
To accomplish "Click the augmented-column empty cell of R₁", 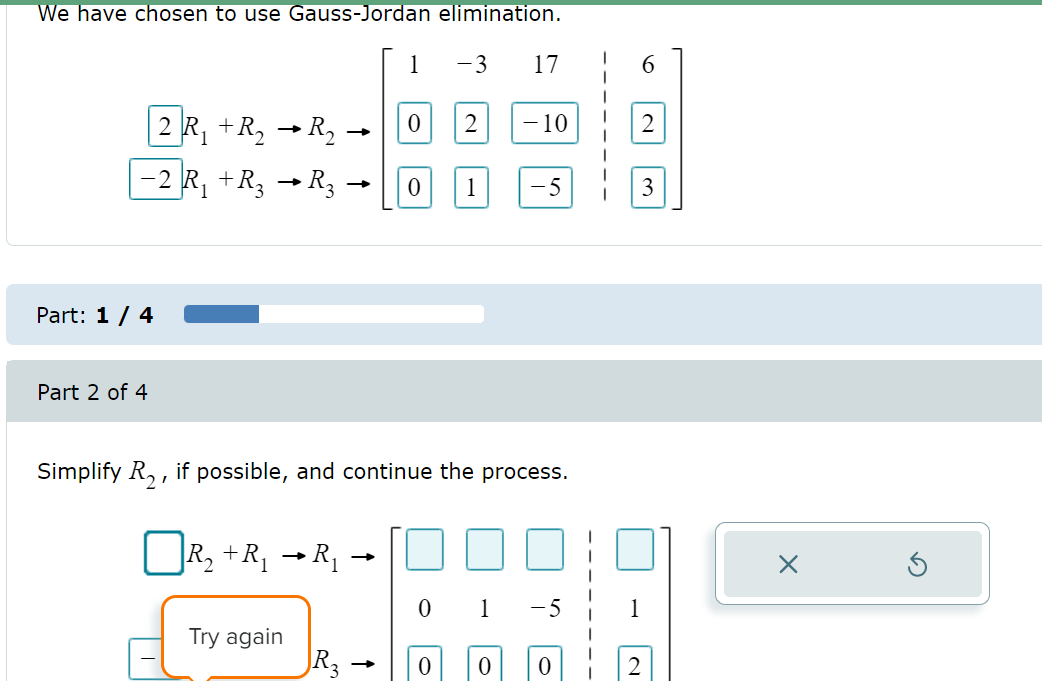I will tap(635, 549).
